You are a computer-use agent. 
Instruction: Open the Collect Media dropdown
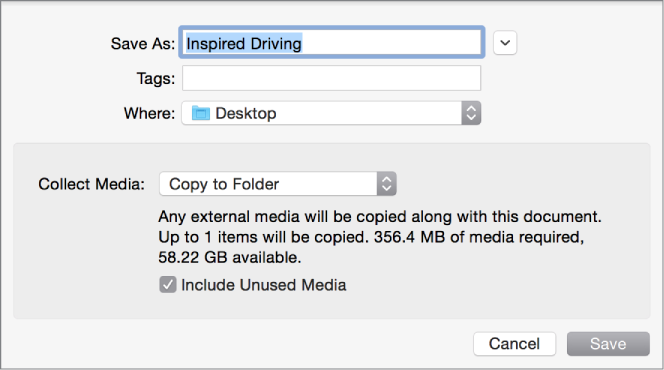coord(278,184)
